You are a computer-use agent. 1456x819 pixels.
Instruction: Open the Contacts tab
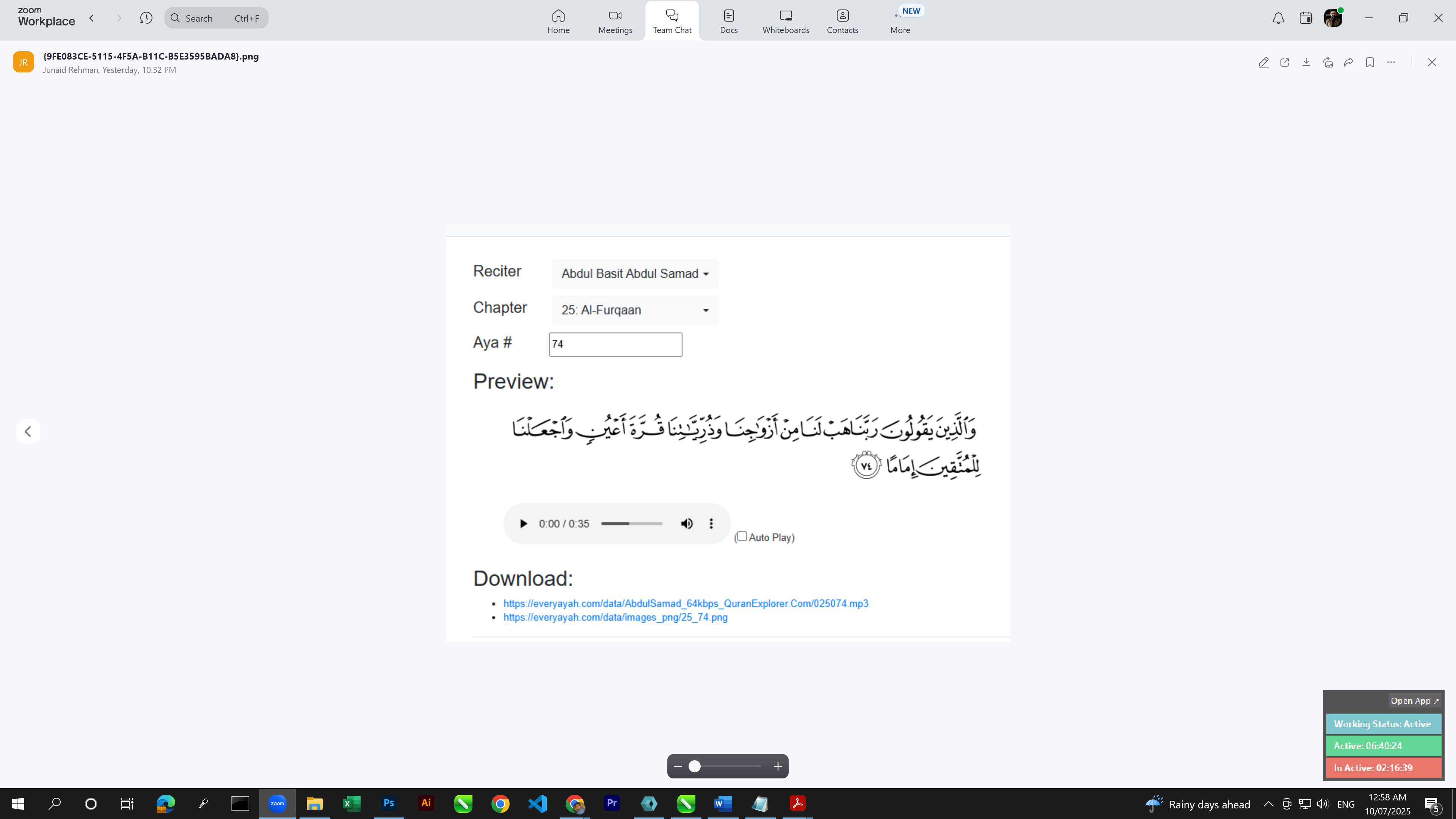[x=842, y=22]
